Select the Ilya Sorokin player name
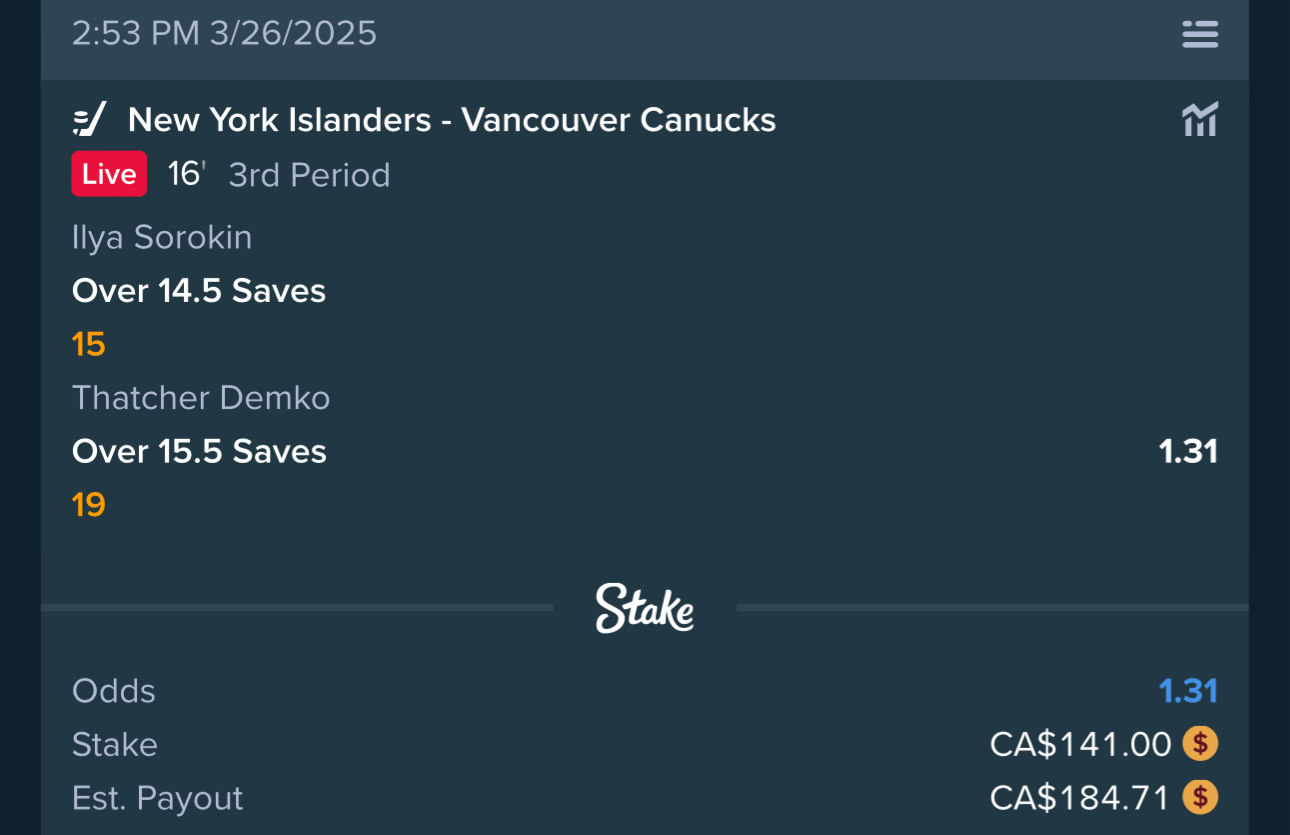This screenshot has width=1290, height=835. pyautogui.click(x=162, y=237)
